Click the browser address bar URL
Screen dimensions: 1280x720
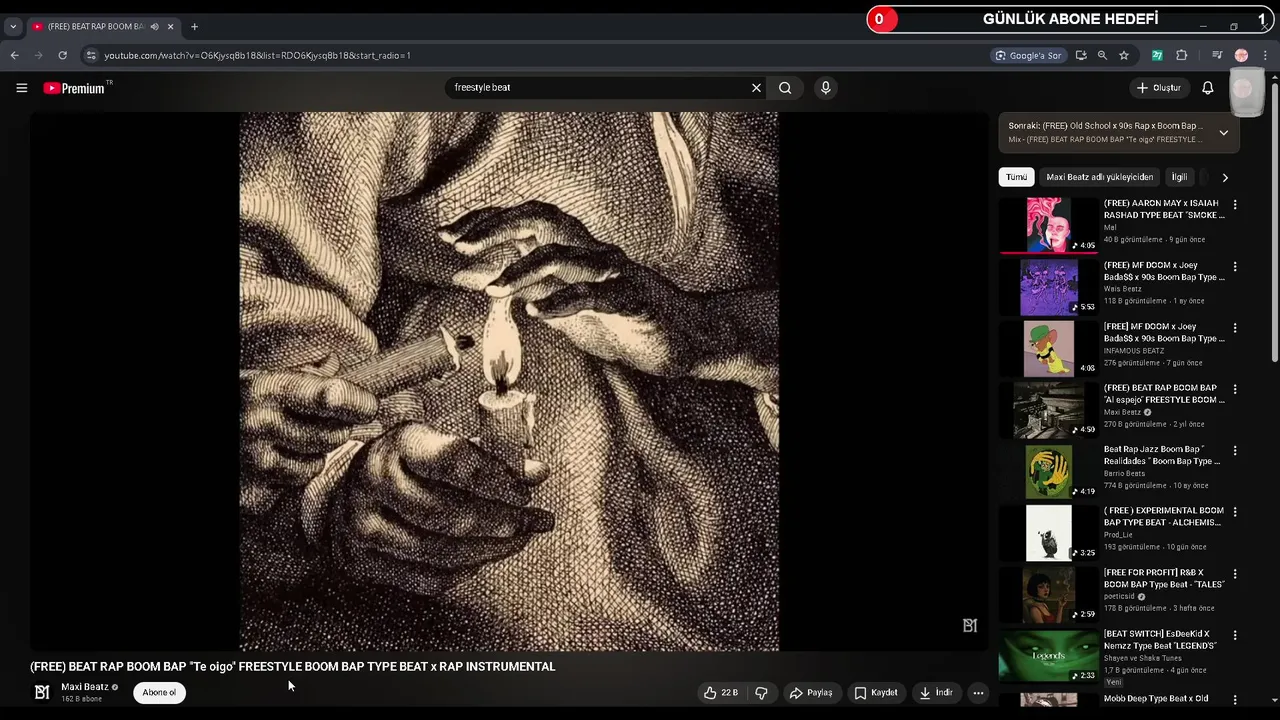point(258,55)
